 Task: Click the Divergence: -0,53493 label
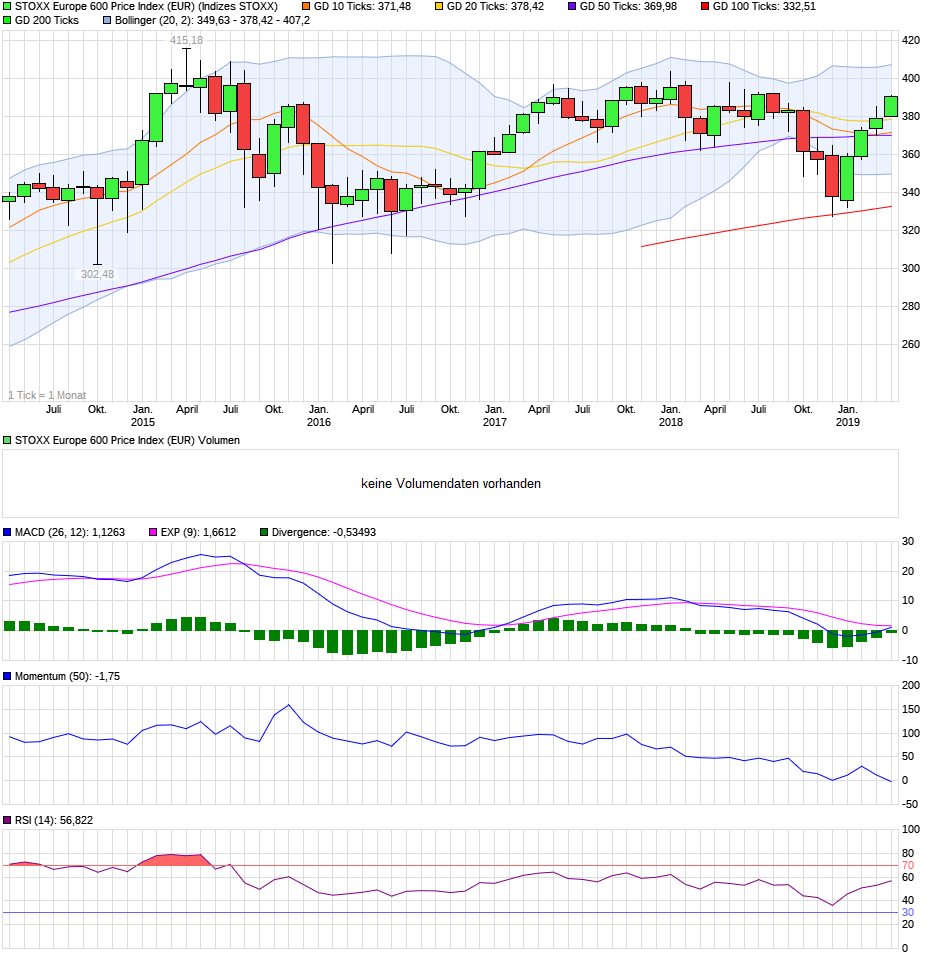[324, 532]
